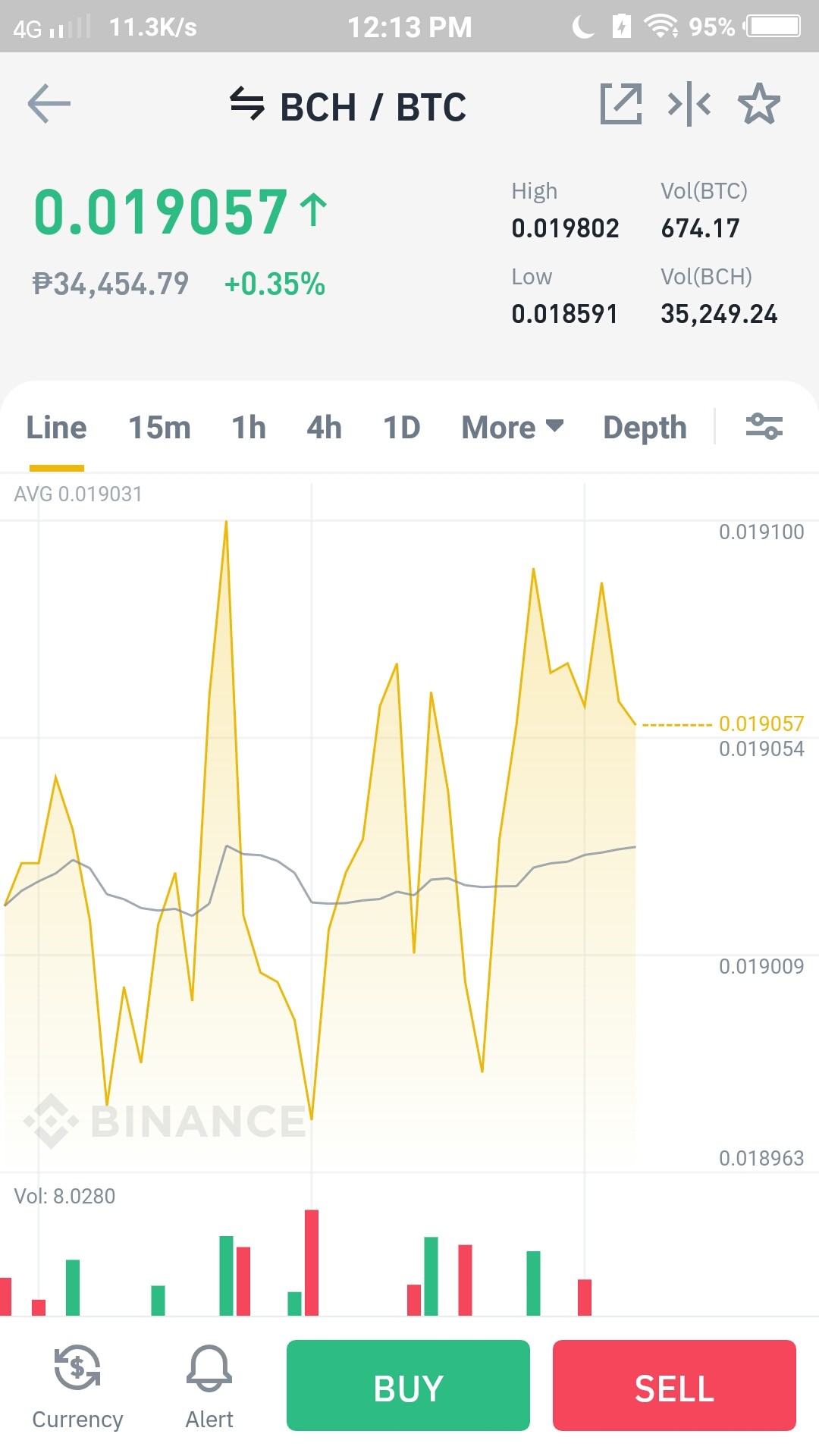Screen dimensions: 819x1456
Task: Select the Line chart tab
Action: click(x=57, y=428)
